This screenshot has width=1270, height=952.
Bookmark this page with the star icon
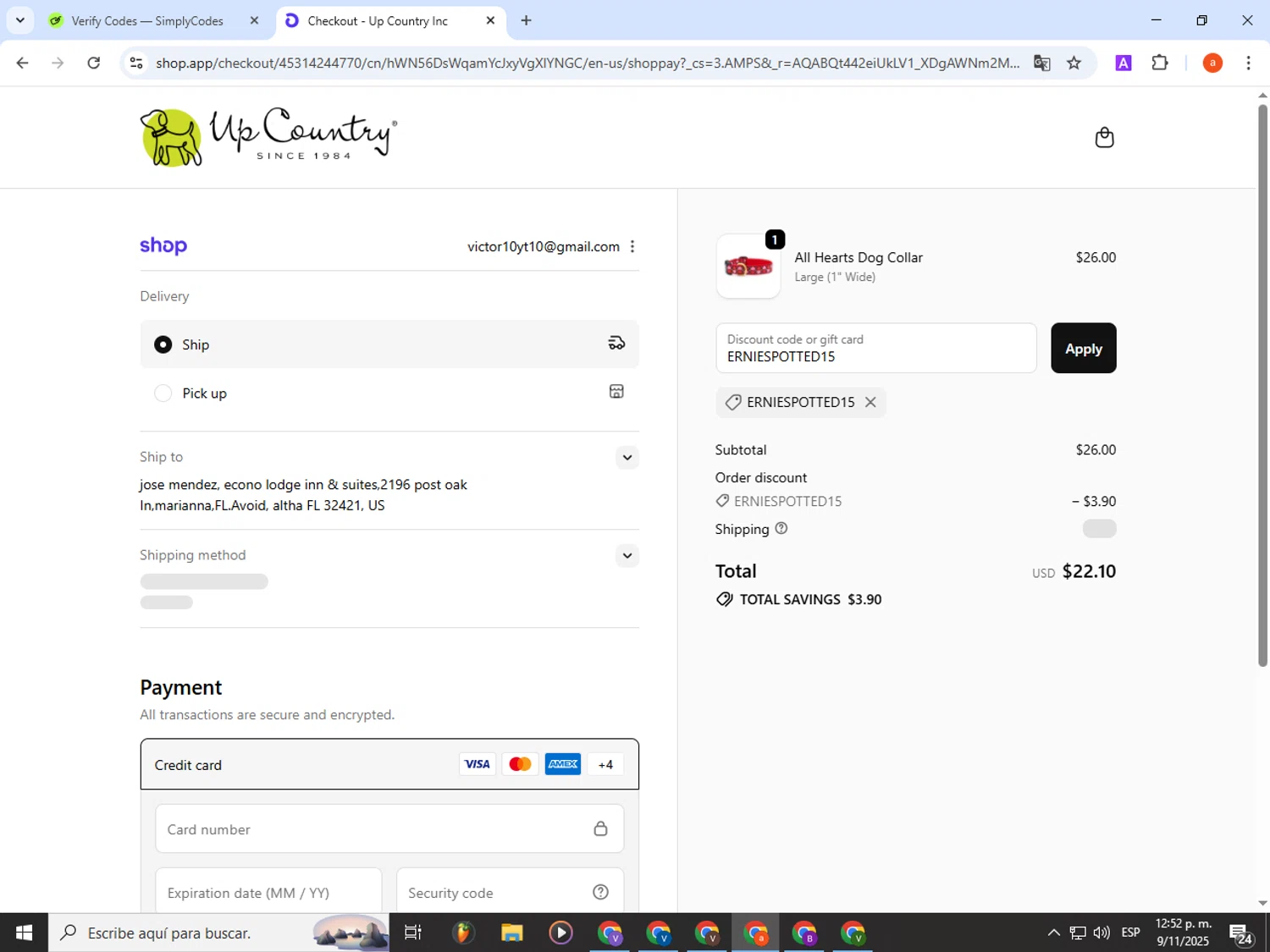[1074, 63]
